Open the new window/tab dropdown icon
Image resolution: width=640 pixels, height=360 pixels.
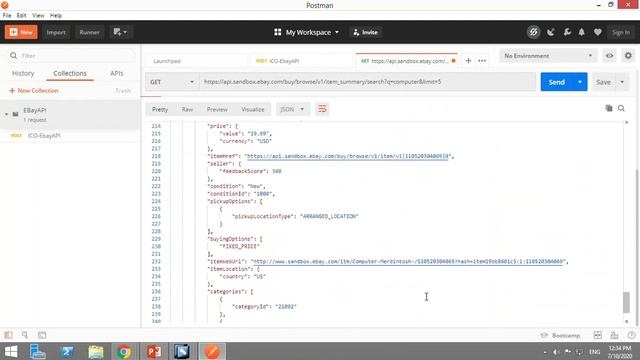click(x=120, y=32)
